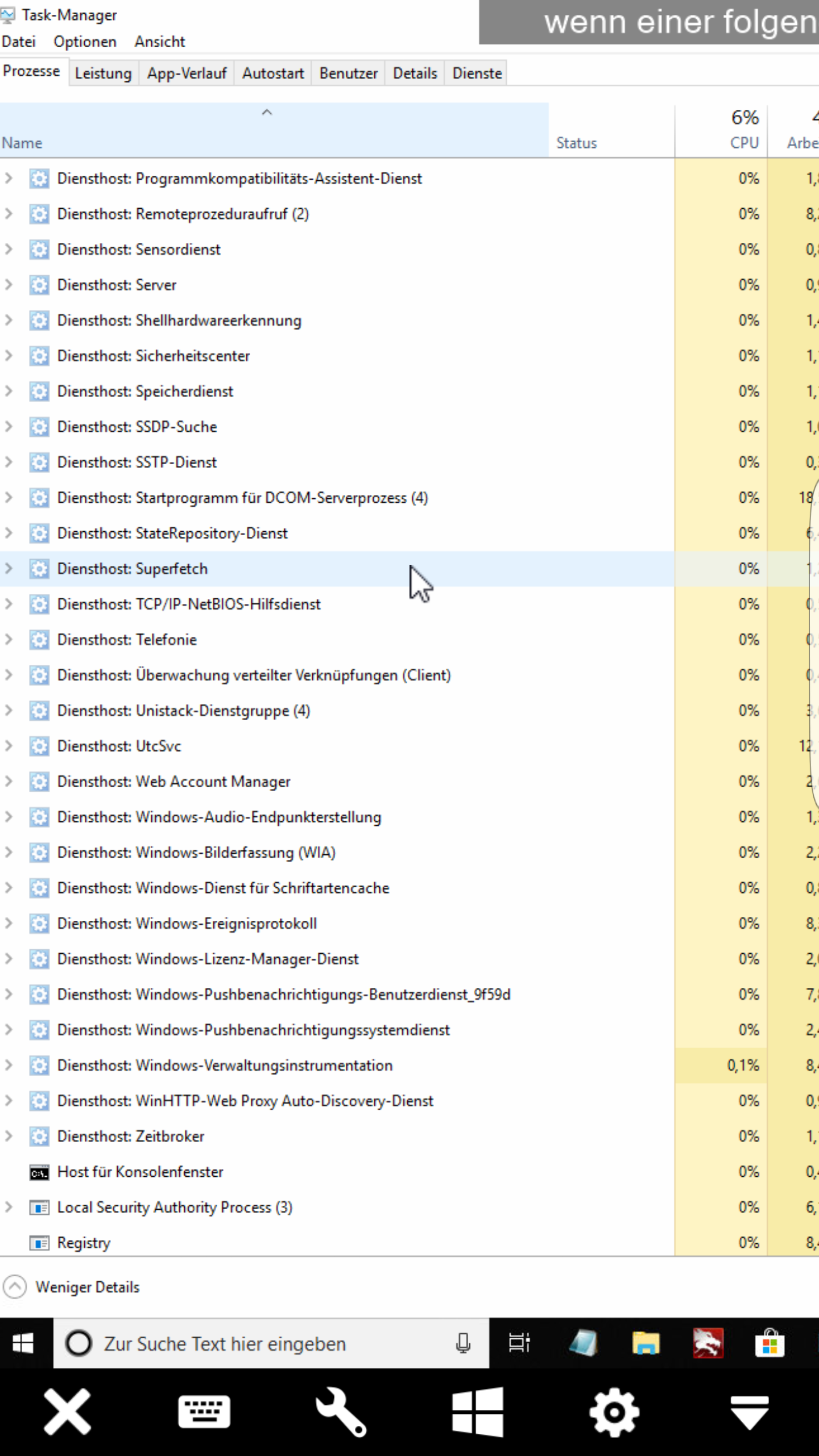Open the Optionen menu
The height and width of the screenshot is (1456, 819).
[85, 42]
